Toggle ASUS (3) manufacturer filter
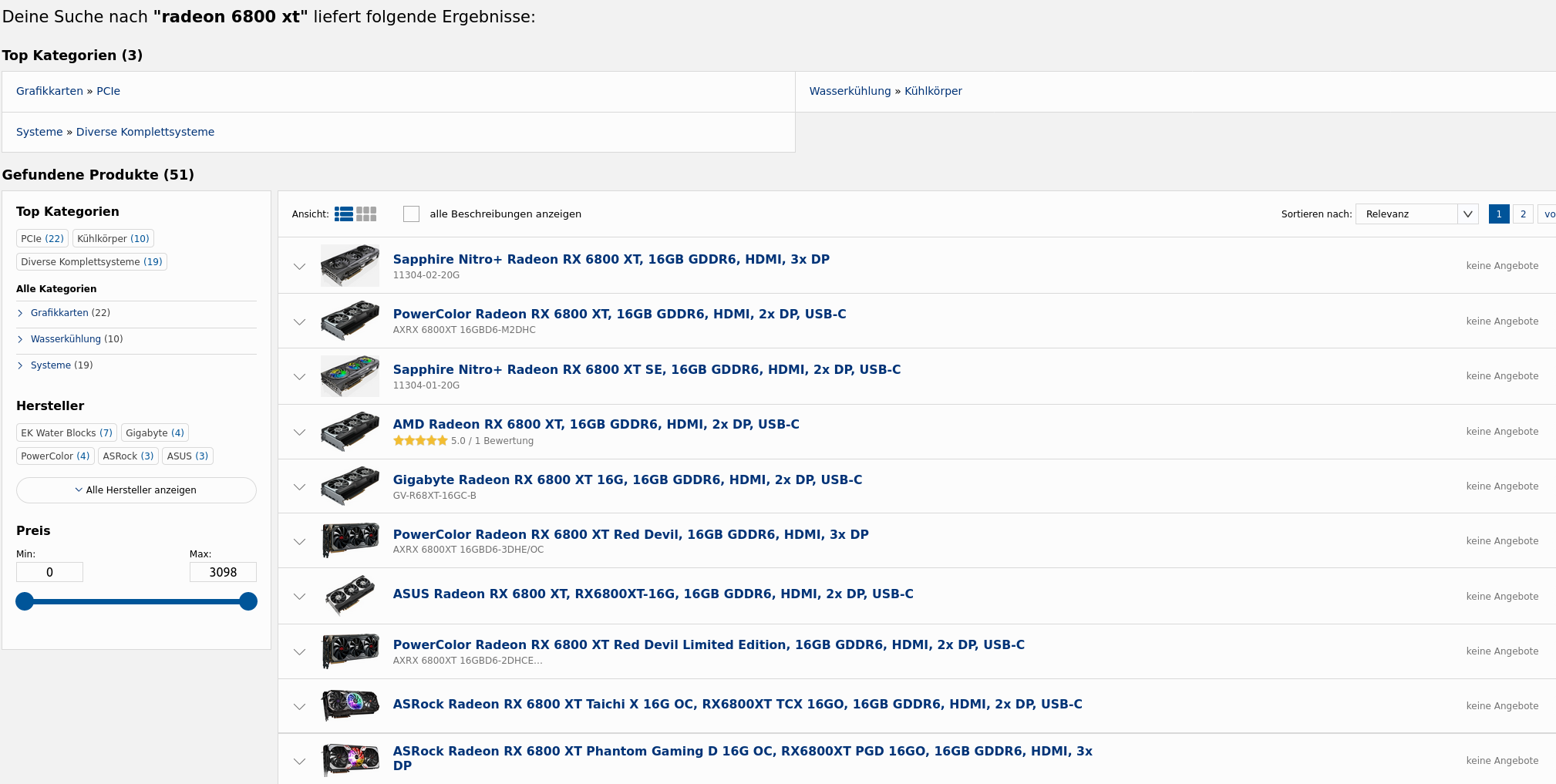This screenshot has width=1556, height=784. point(187,456)
